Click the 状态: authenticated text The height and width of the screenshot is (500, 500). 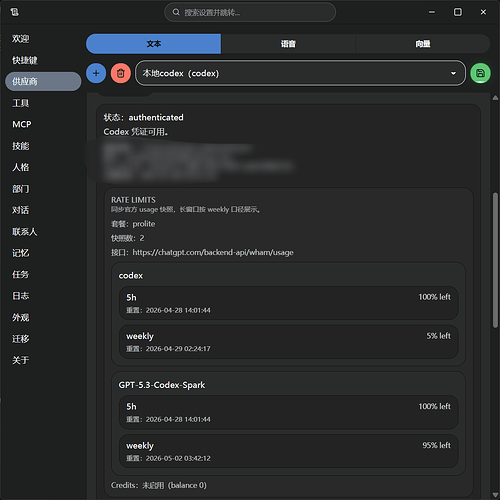(143, 117)
